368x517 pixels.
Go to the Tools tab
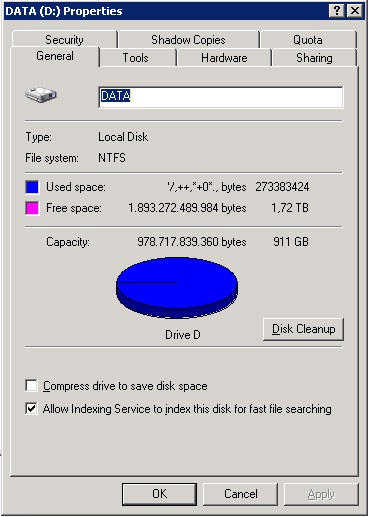click(x=136, y=58)
